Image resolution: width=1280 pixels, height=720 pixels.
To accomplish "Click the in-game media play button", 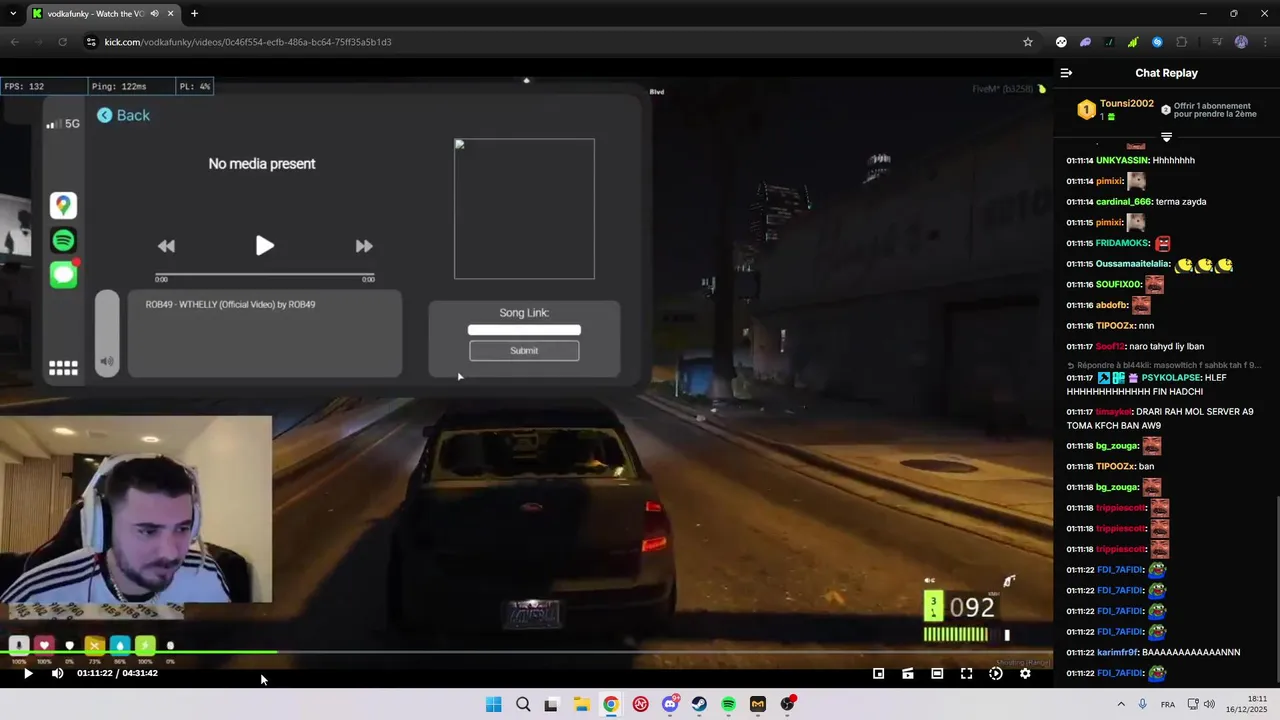I will pyautogui.click(x=264, y=246).
